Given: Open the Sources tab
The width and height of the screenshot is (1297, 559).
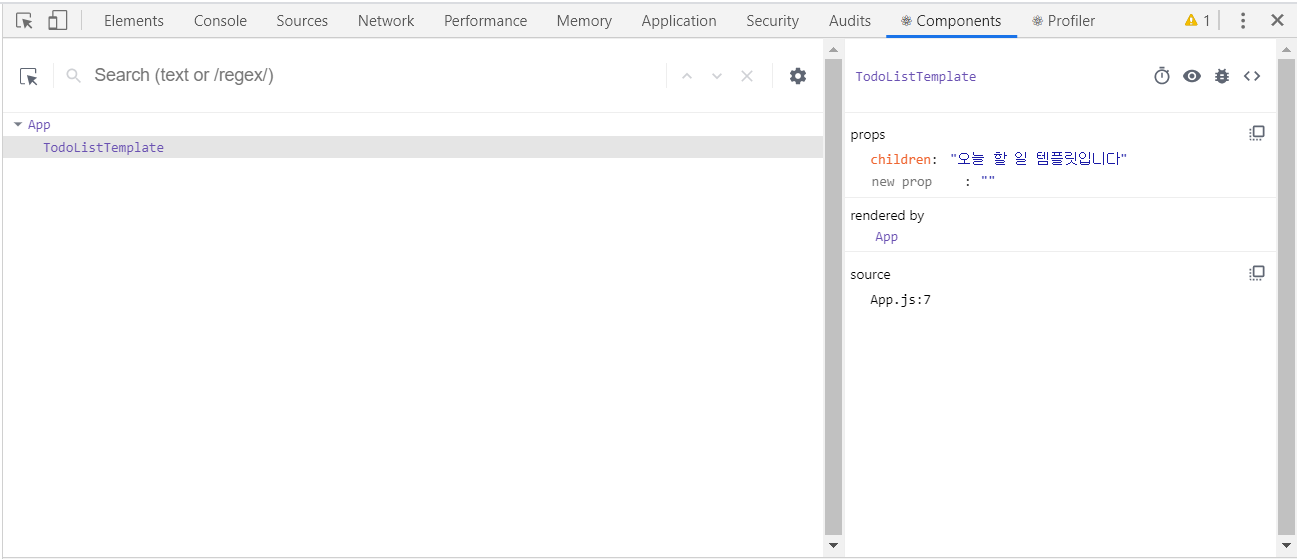Looking at the screenshot, I should pos(302,20).
